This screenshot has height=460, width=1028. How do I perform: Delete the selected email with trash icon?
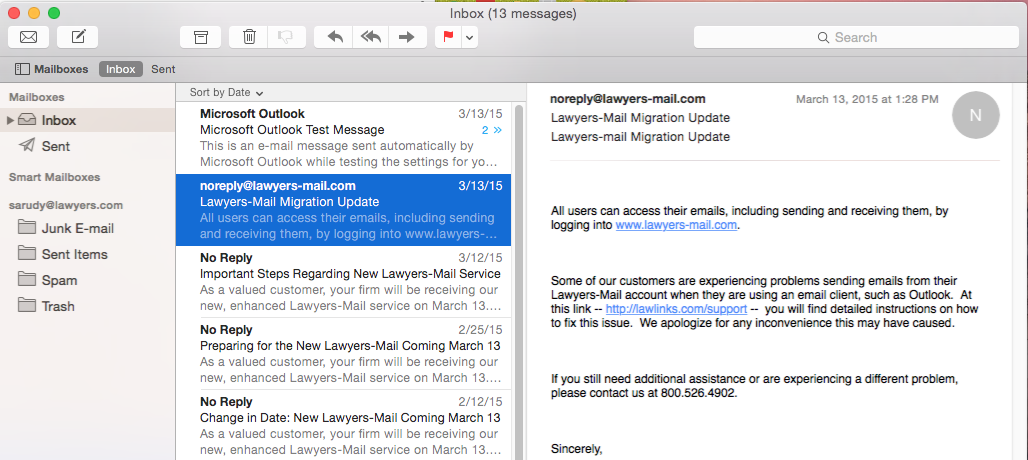[x=249, y=37]
